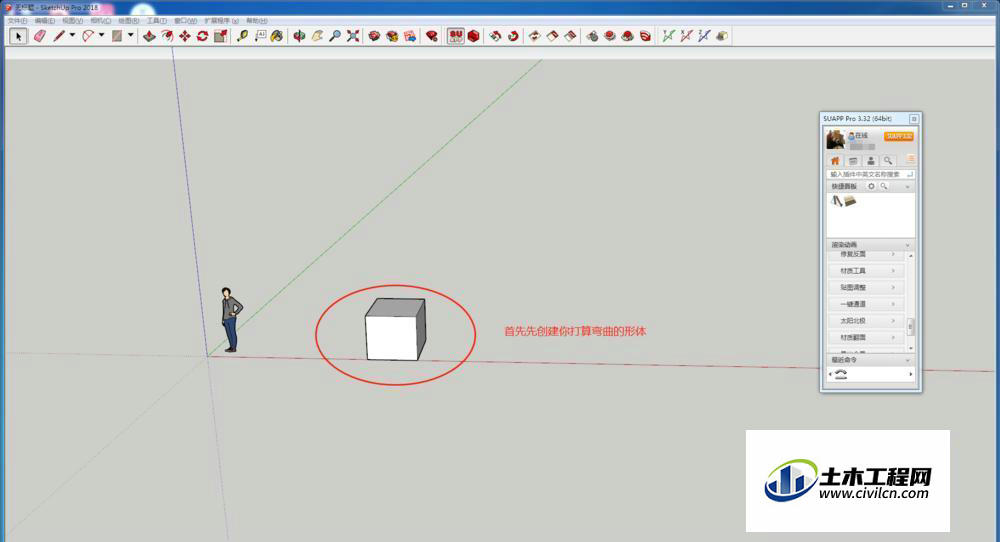Select the Move tool
Viewport: 1000px width, 542px height.
click(x=185, y=36)
